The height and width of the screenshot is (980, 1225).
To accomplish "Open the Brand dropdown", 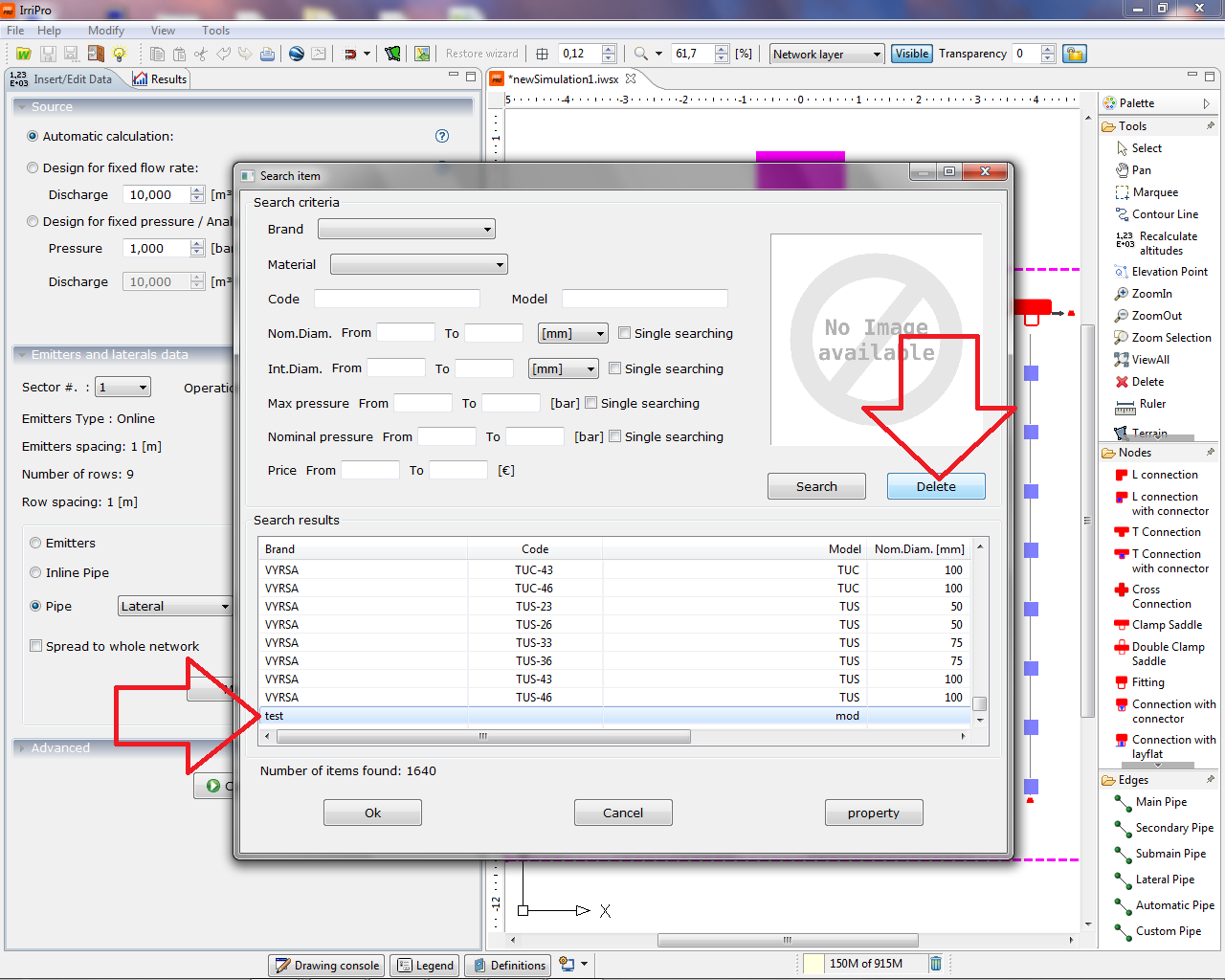I will (x=407, y=230).
